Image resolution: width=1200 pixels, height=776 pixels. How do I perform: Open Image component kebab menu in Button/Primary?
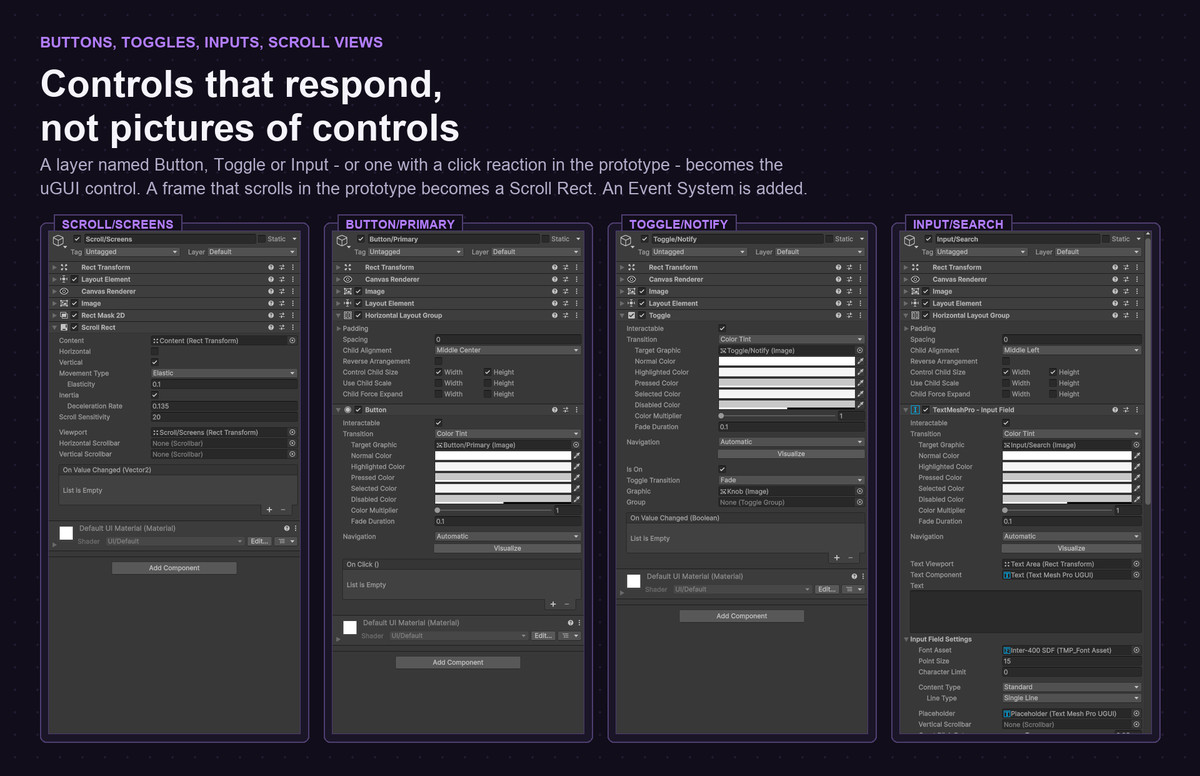point(577,292)
